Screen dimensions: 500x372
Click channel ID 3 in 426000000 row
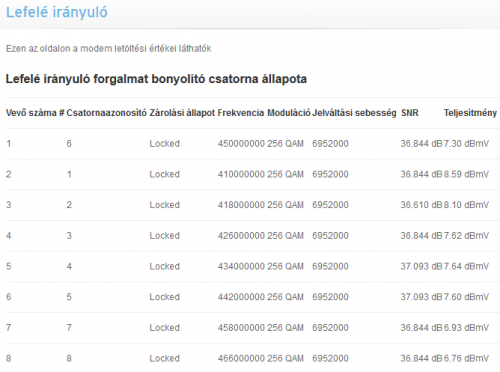(69, 236)
